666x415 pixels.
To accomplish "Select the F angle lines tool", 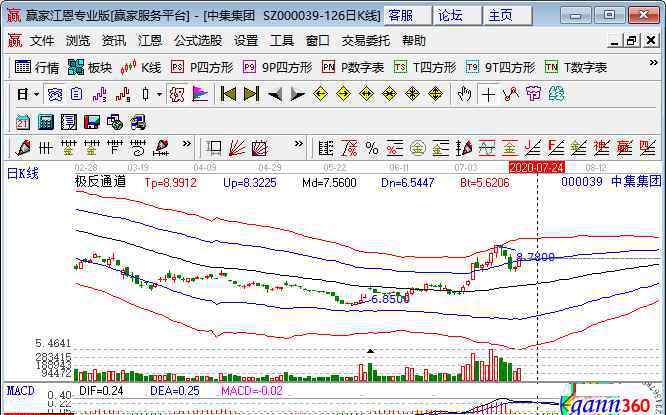I will pyautogui.click(x=555, y=148).
